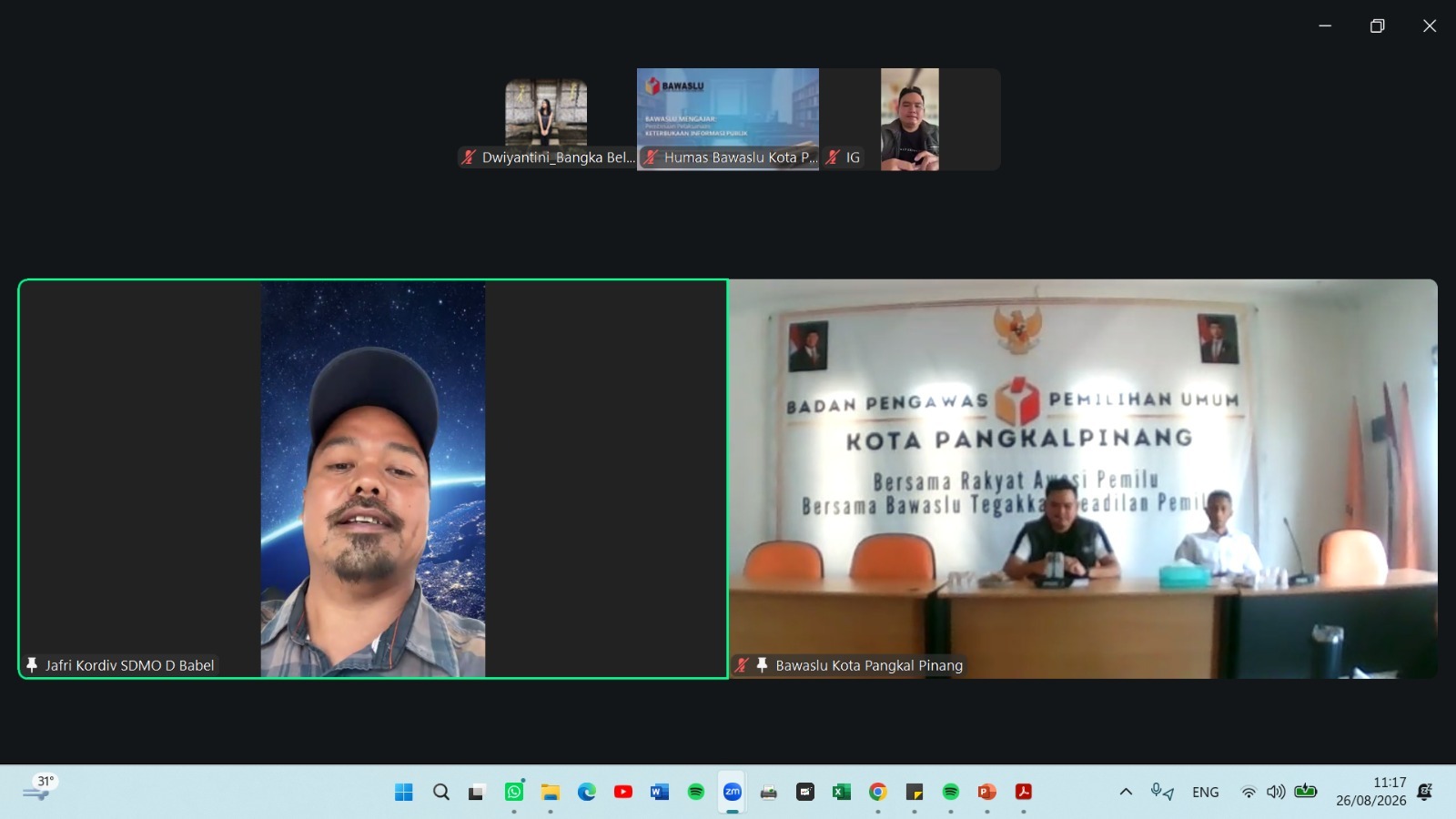The width and height of the screenshot is (1456, 819).
Task: Open YouTube from the taskbar
Action: [623, 792]
